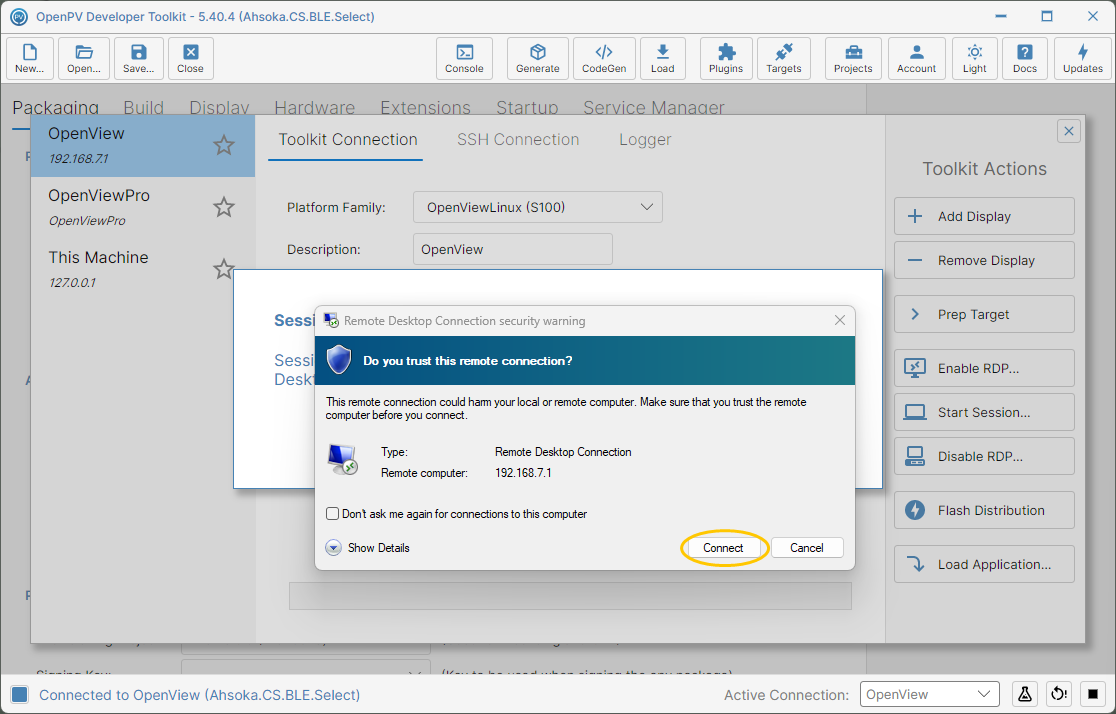
Task: Star the OpenView connection
Action: pos(223,145)
